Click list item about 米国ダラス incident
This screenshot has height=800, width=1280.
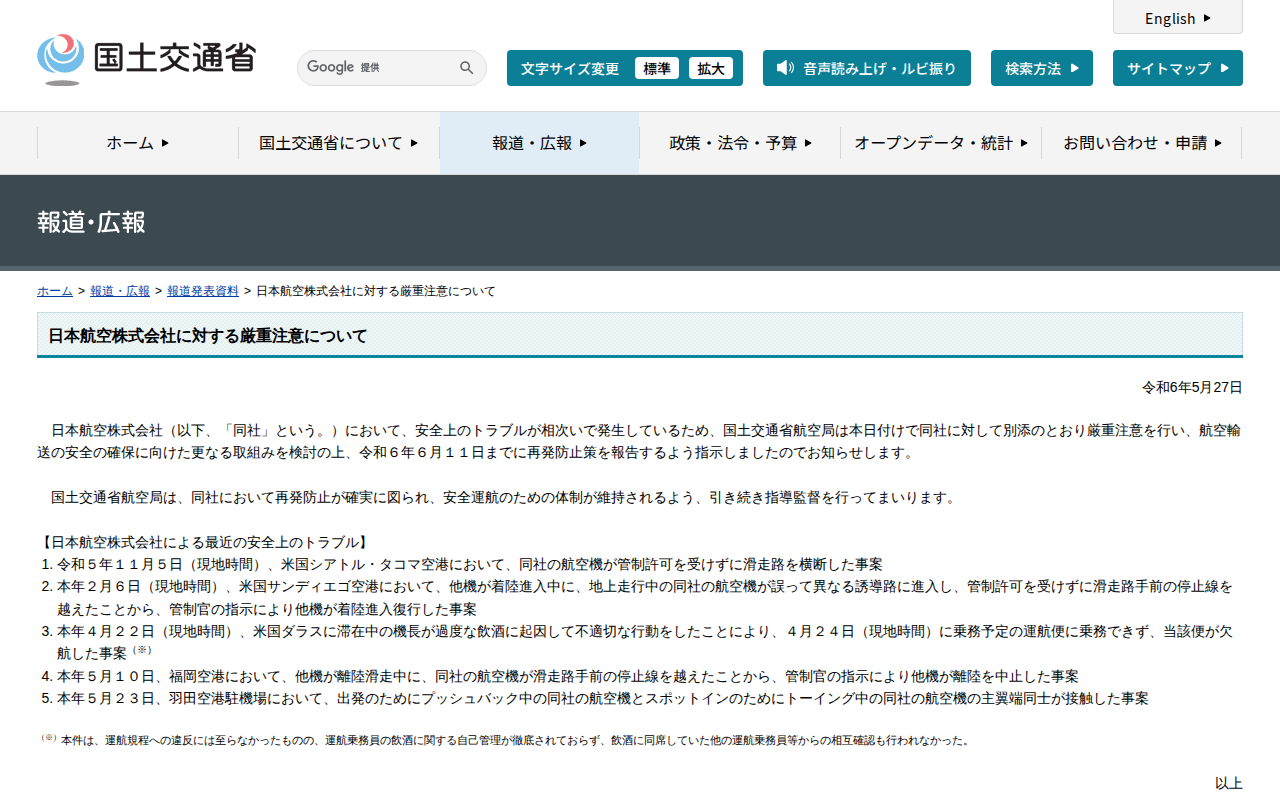click(645, 642)
